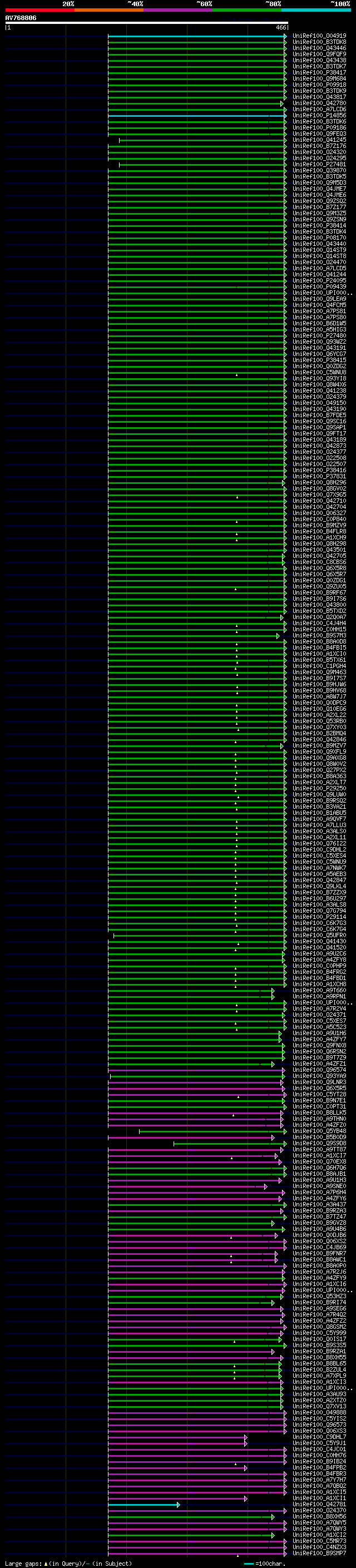Select UniRef100_P27481 label
This screenshot has width=356, height=1568.
click(319, 164)
